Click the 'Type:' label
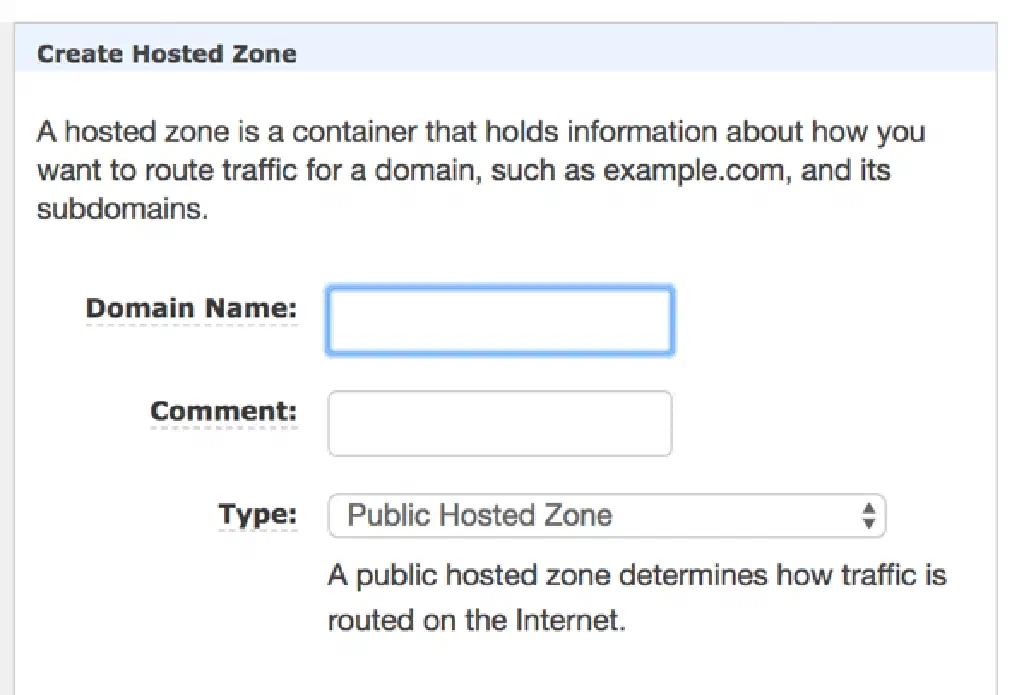The width and height of the screenshot is (1024, 695). coord(258,516)
